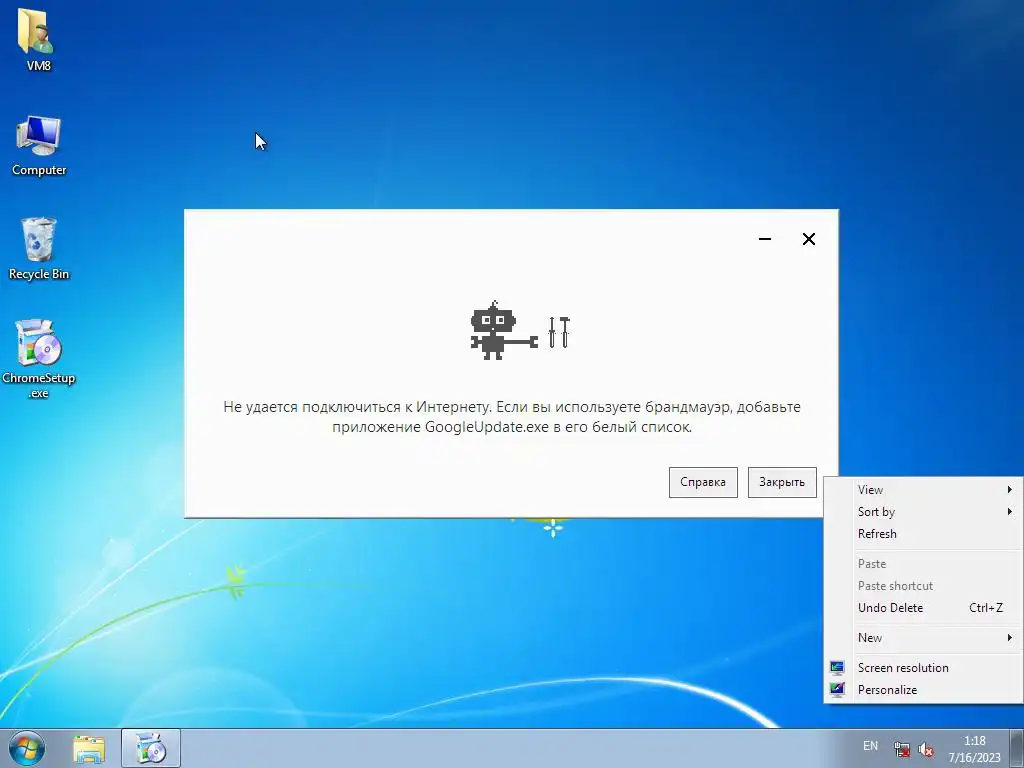Click the Personalize menu icon
This screenshot has width=1024, height=768.
pyautogui.click(x=837, y=690)
